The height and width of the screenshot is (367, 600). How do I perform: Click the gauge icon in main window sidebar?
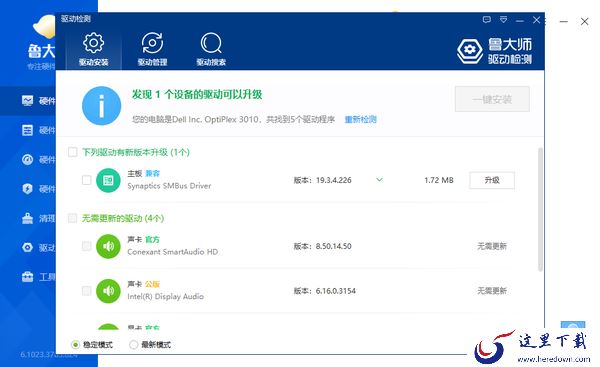click(x=27, y=159)
